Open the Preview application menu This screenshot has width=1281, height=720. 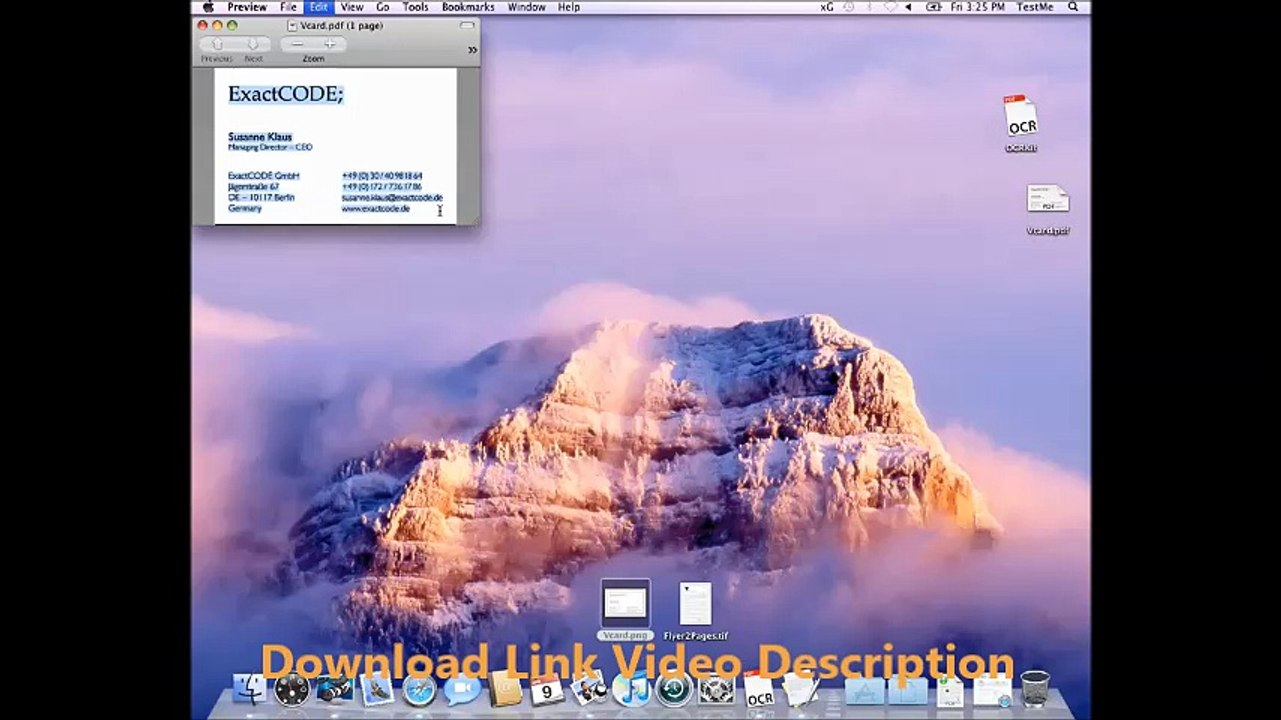(247, 7)
